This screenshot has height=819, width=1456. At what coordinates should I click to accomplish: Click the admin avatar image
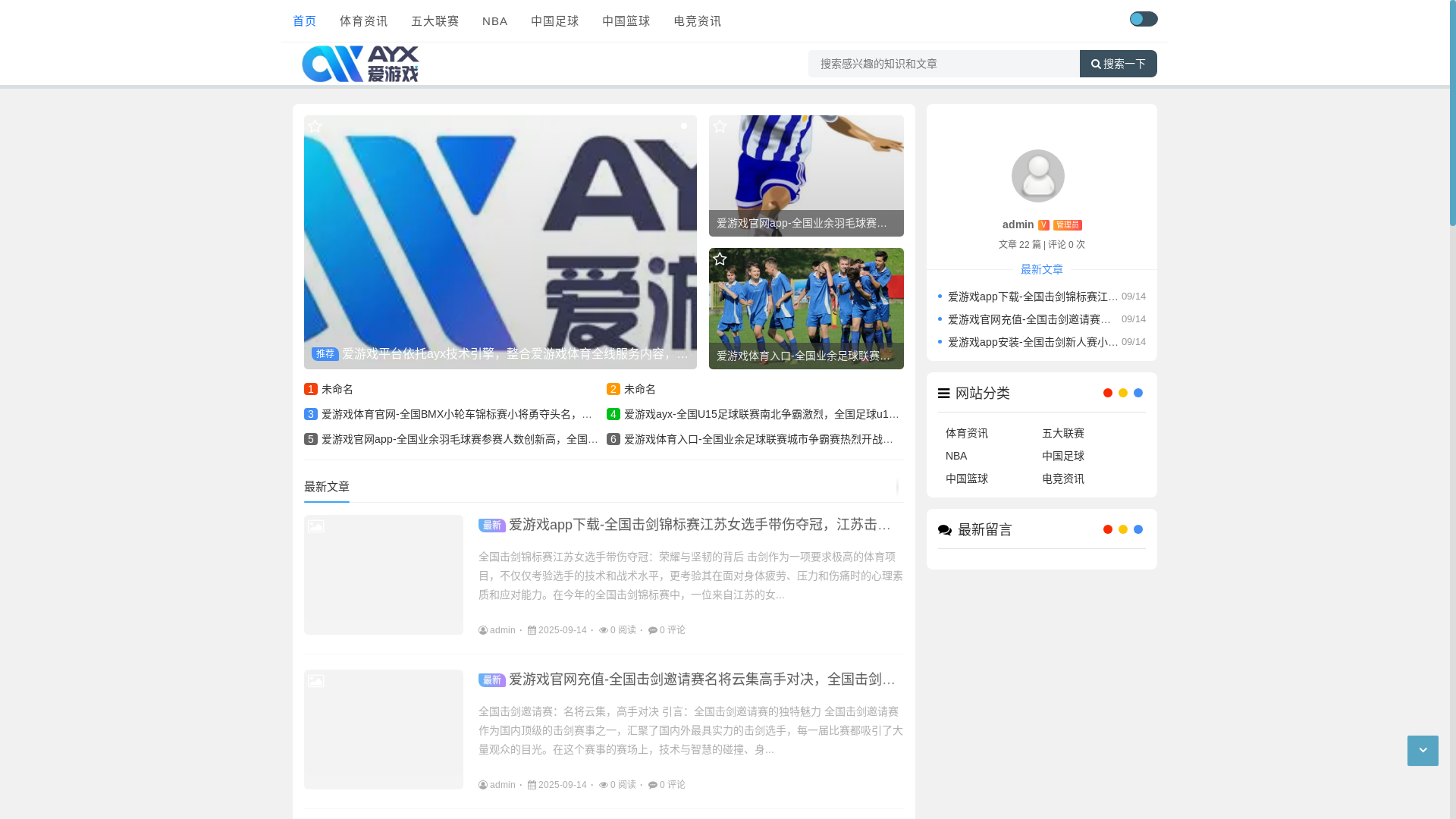pyautogui.click(x=1038, y=176)
